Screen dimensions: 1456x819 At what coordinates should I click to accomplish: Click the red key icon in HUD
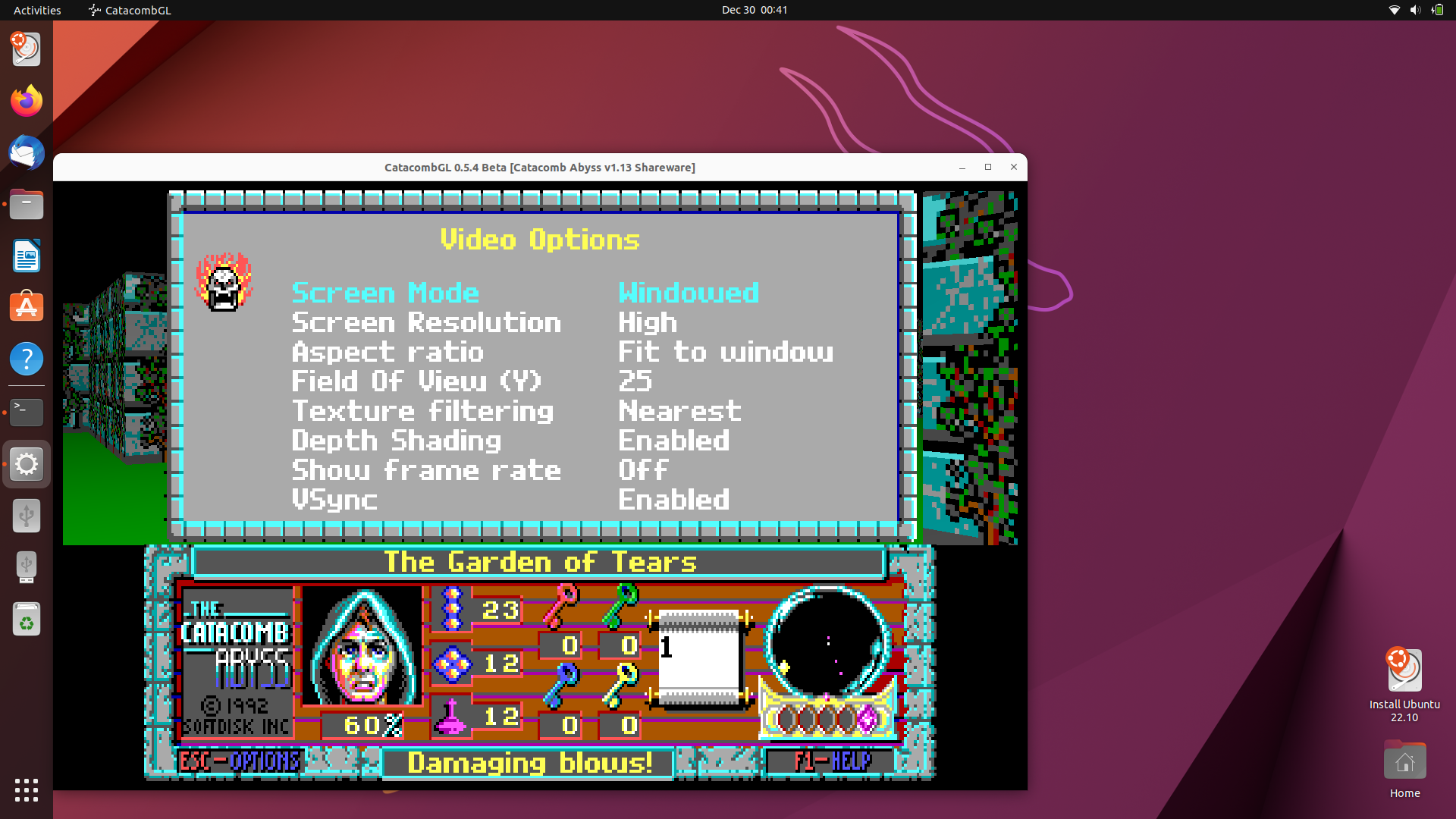[562, 605]
